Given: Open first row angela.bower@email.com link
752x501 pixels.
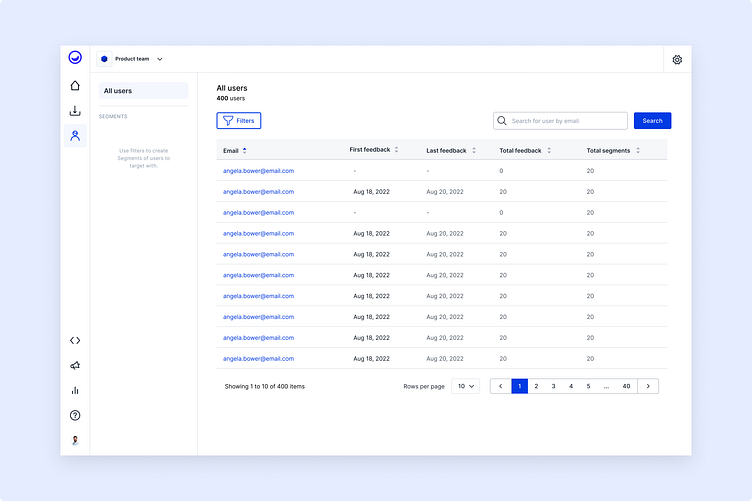Looking at the screenshot, I should pyautogui.click(x=258, y=171).
